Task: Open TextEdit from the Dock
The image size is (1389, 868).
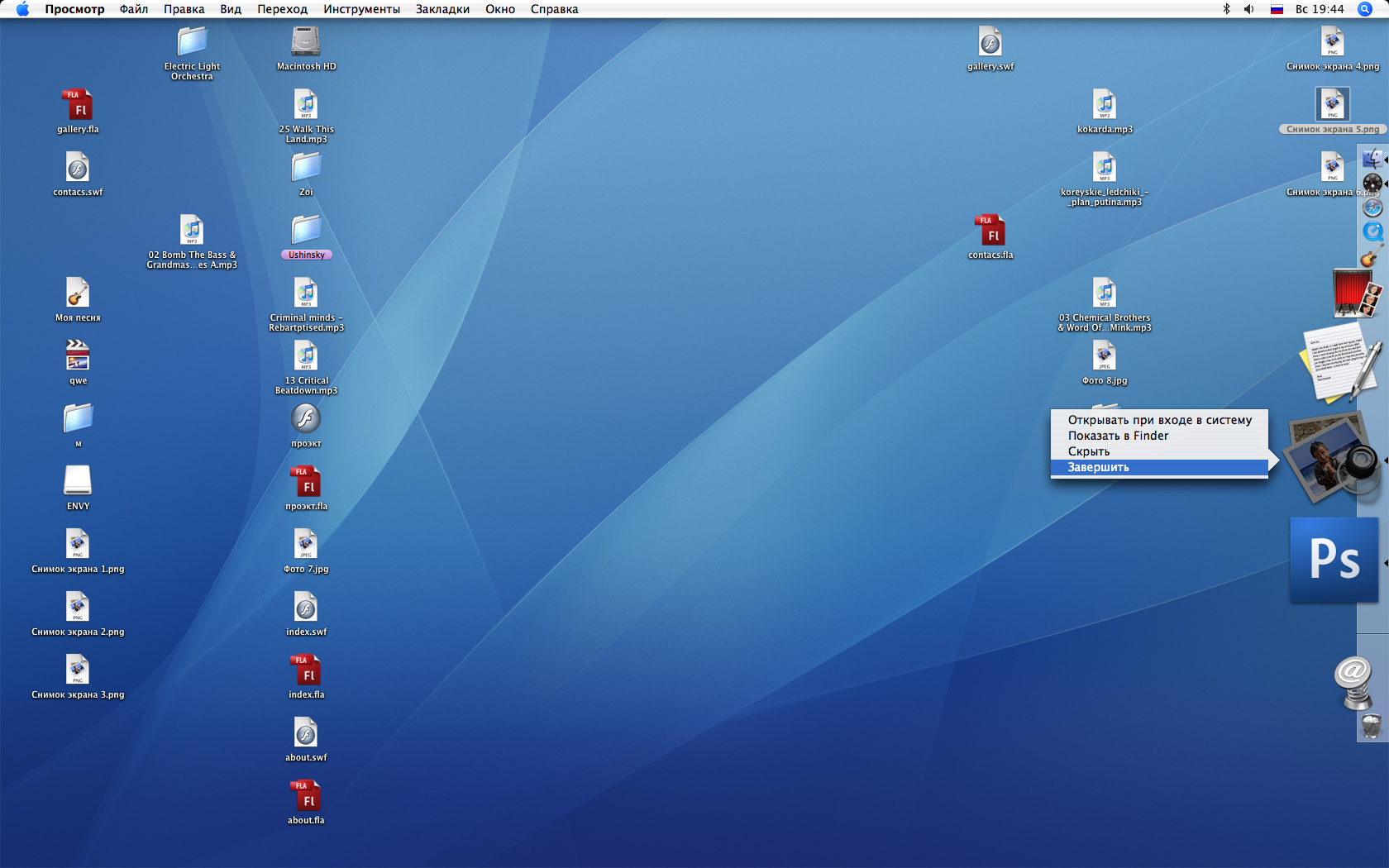Action: (x=1341, y=362)
